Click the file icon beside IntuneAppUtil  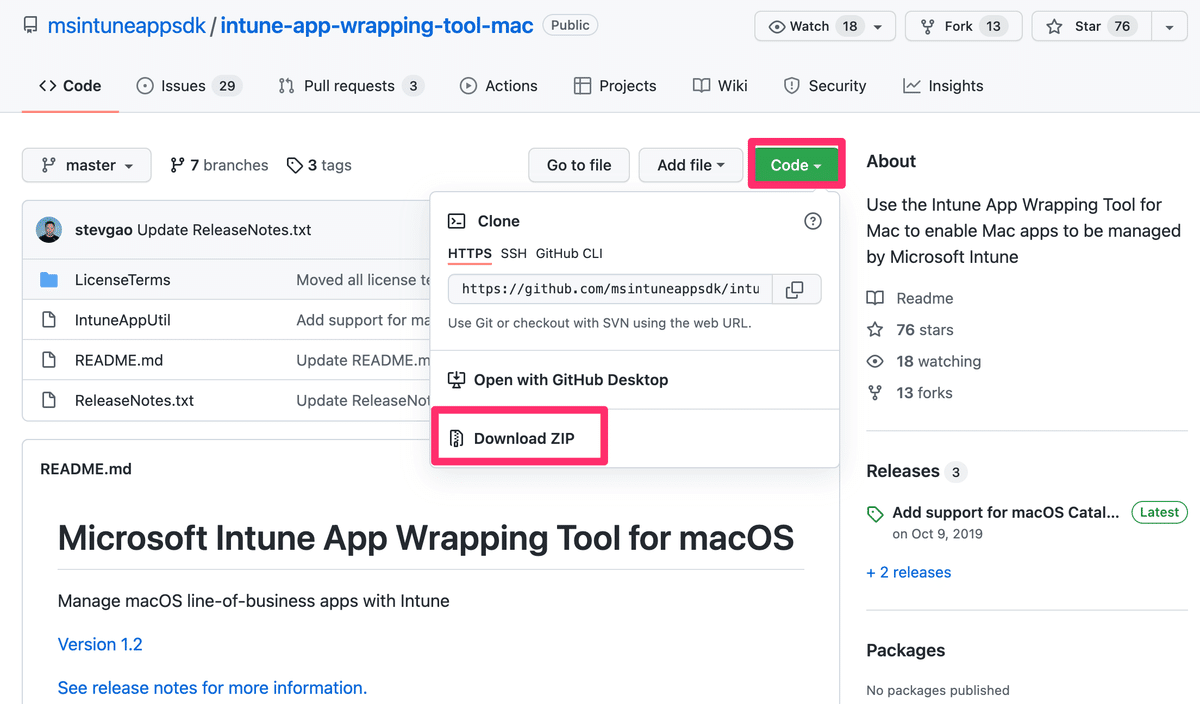pyautogui.click(x=48, y=320)
